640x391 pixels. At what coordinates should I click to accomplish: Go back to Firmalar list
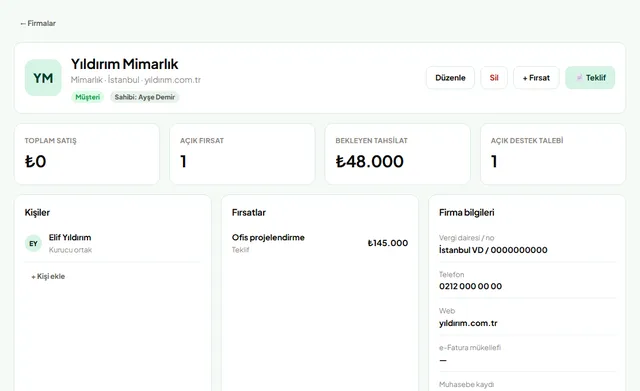(38, 23)
